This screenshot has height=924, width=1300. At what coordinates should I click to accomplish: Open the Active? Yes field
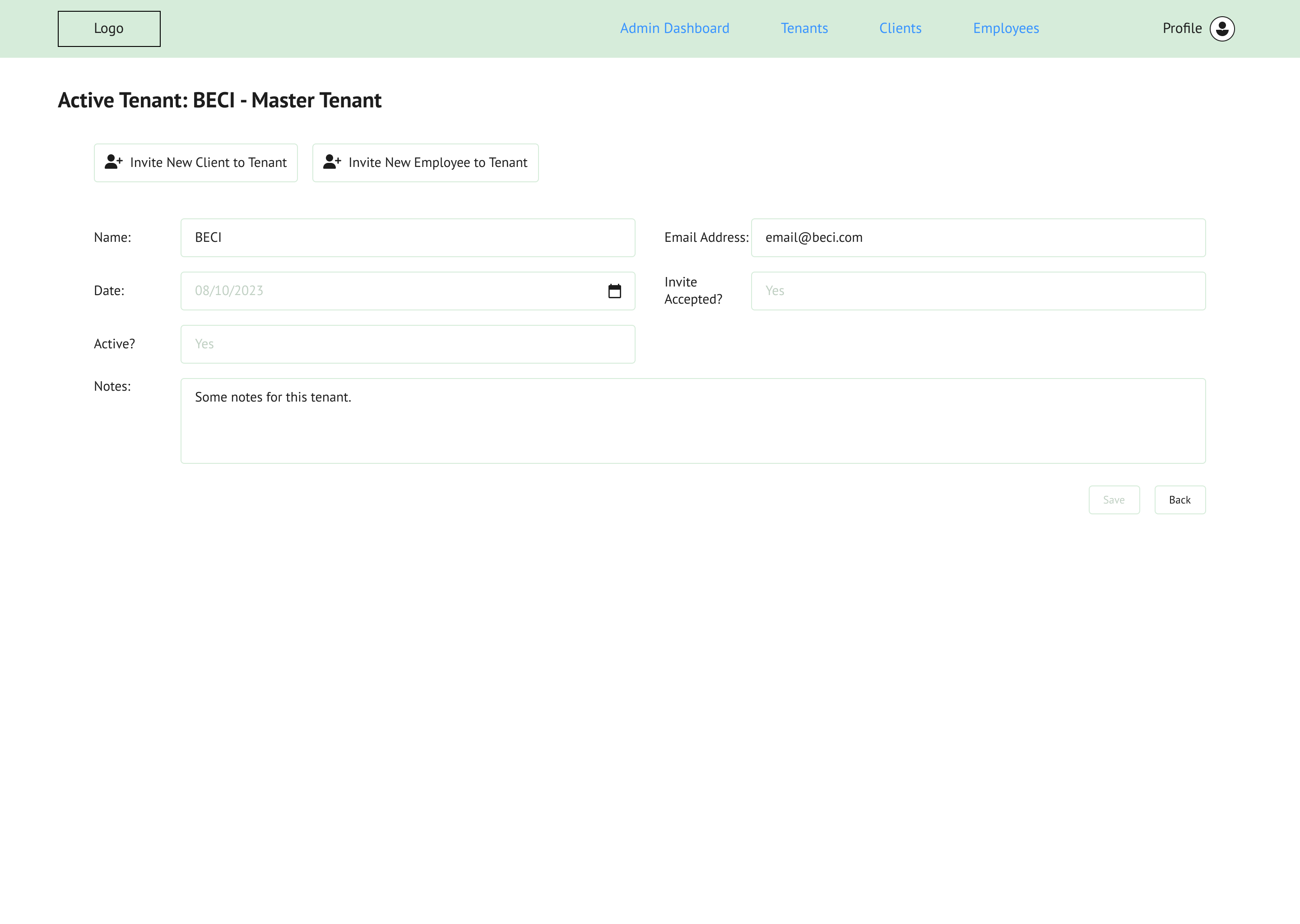408,344
